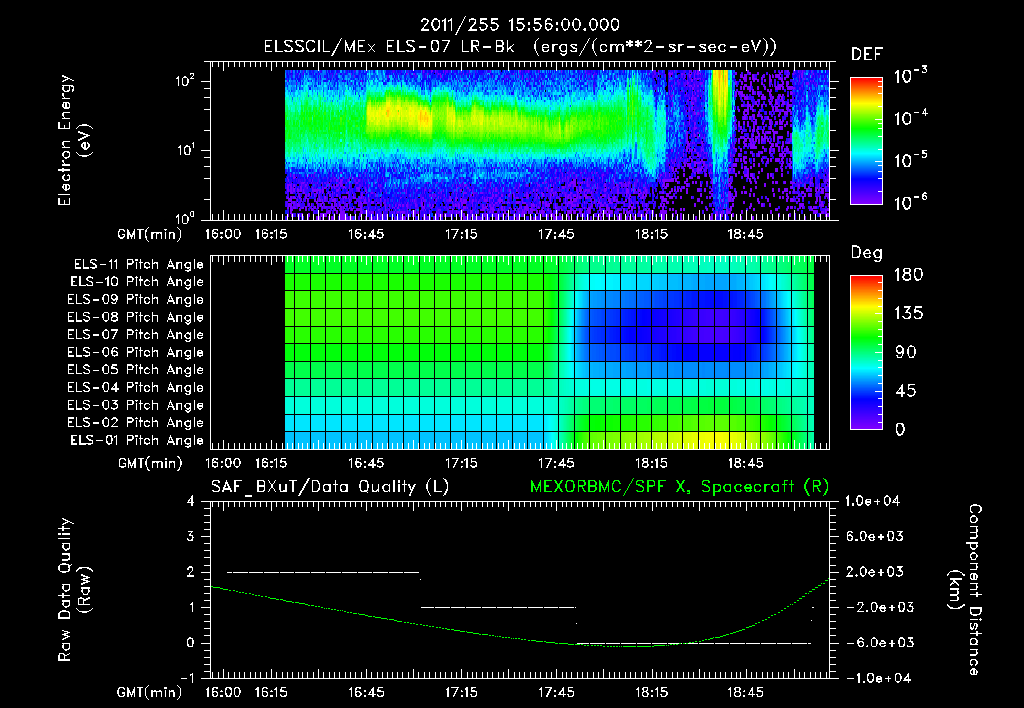Click GMT(min) label under the spectrogram
Viewport: 1024px width, 708px height.
pos(150,234)
